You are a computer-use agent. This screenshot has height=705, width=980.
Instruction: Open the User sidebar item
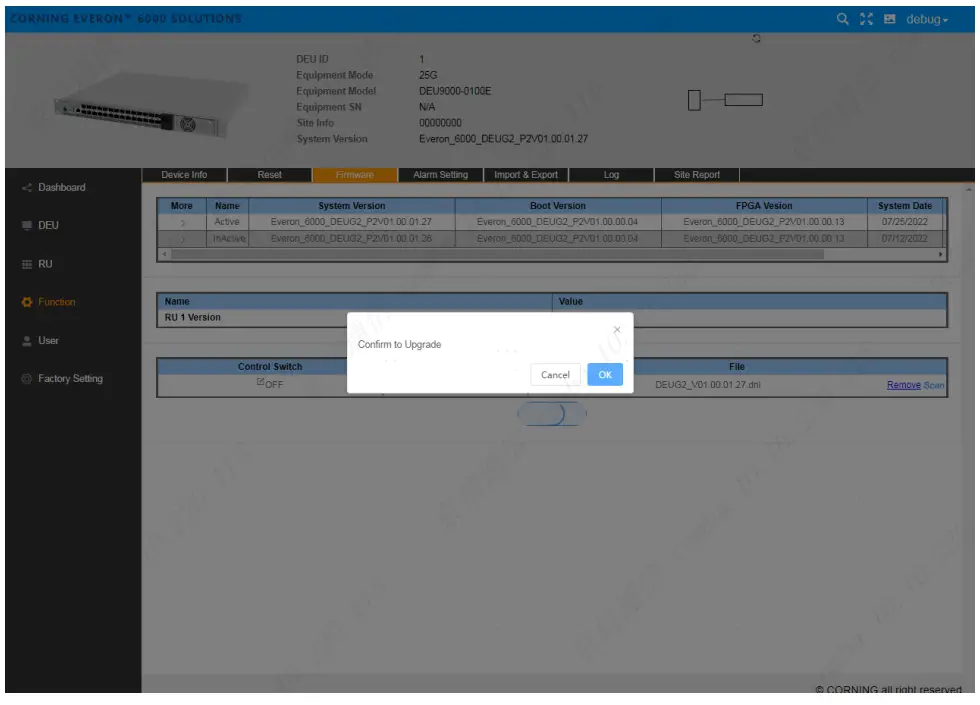coord(48,341)
